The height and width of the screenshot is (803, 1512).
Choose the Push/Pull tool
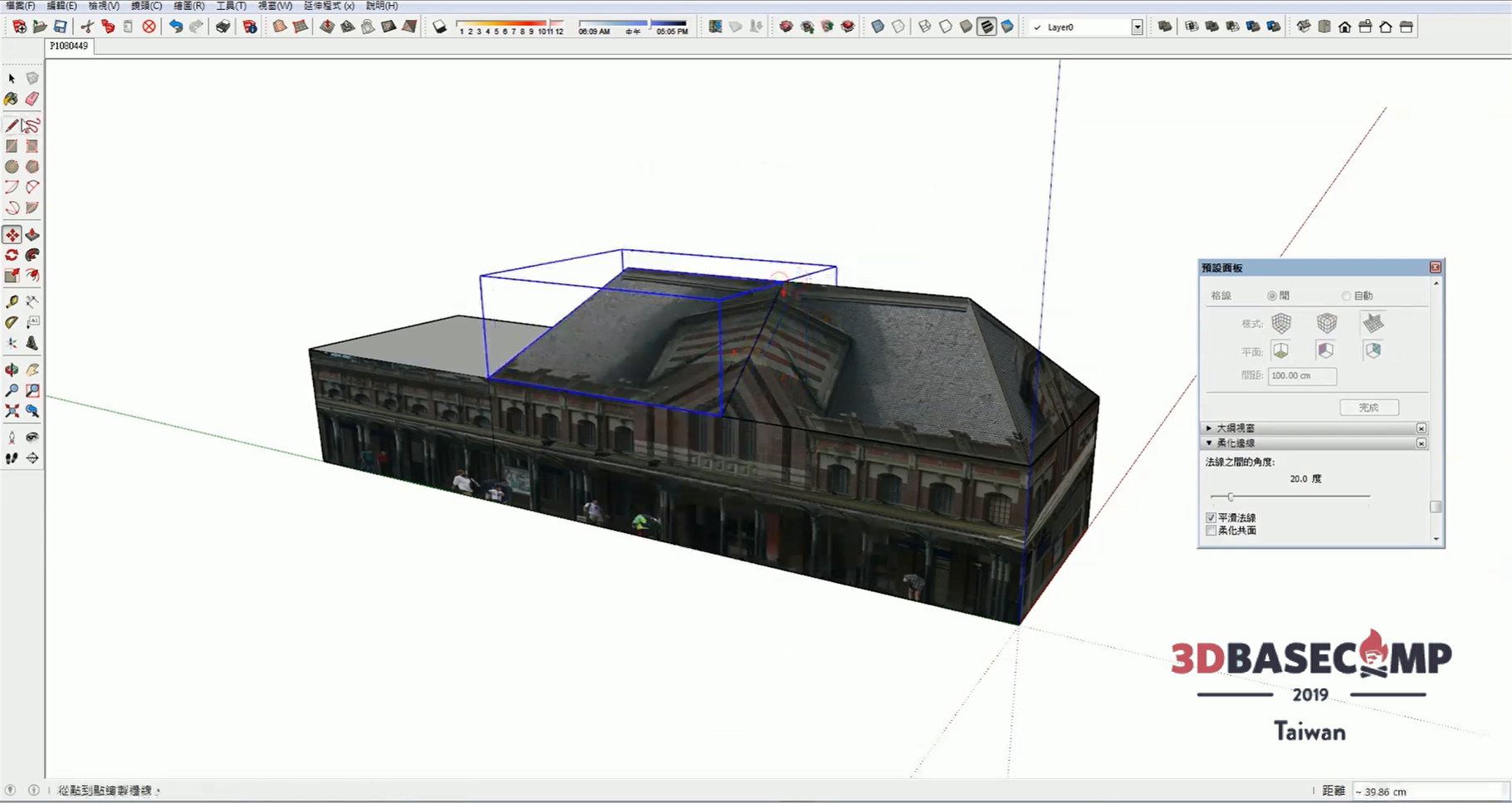[x=32, y=235]
